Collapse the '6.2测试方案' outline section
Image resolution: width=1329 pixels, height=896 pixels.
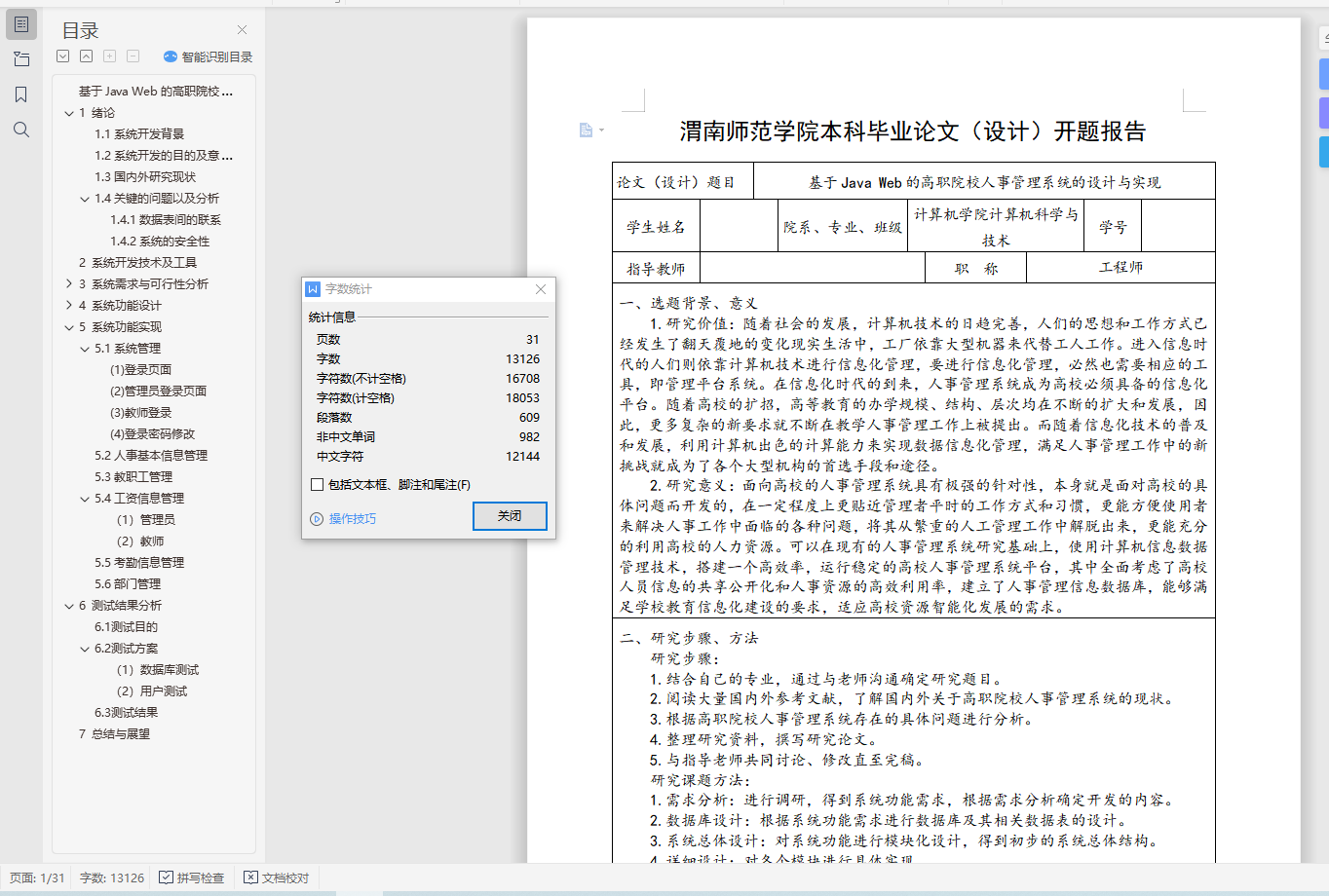click(x=85, y=649)
